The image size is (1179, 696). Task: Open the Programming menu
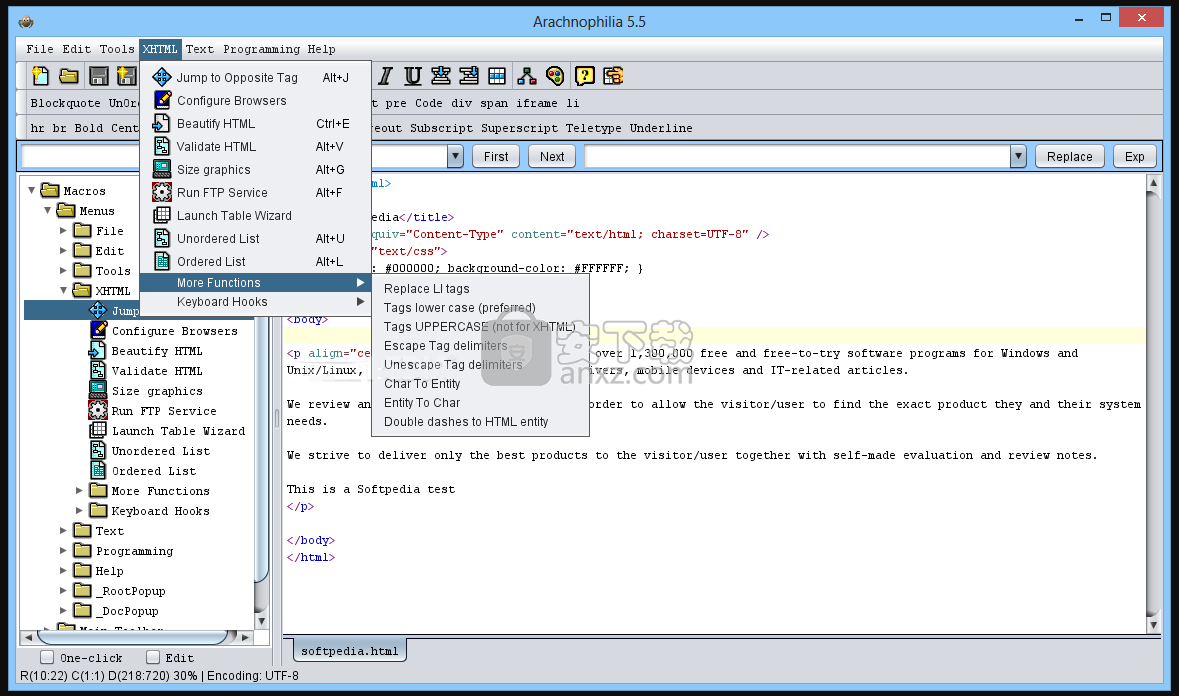(x=262, y=49)
